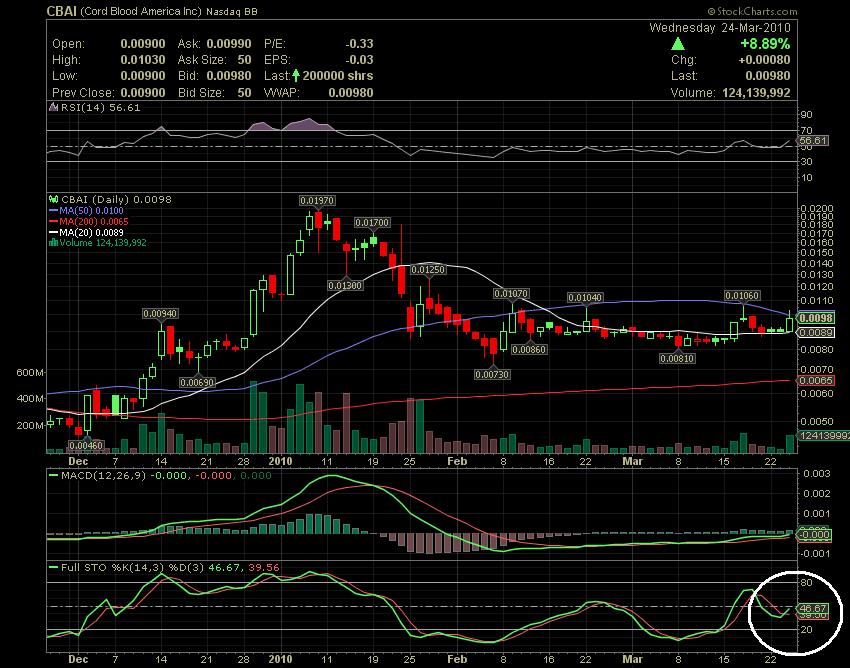
Task: Click the 124139992 volume tag on right axis
Action: (823, 435)
